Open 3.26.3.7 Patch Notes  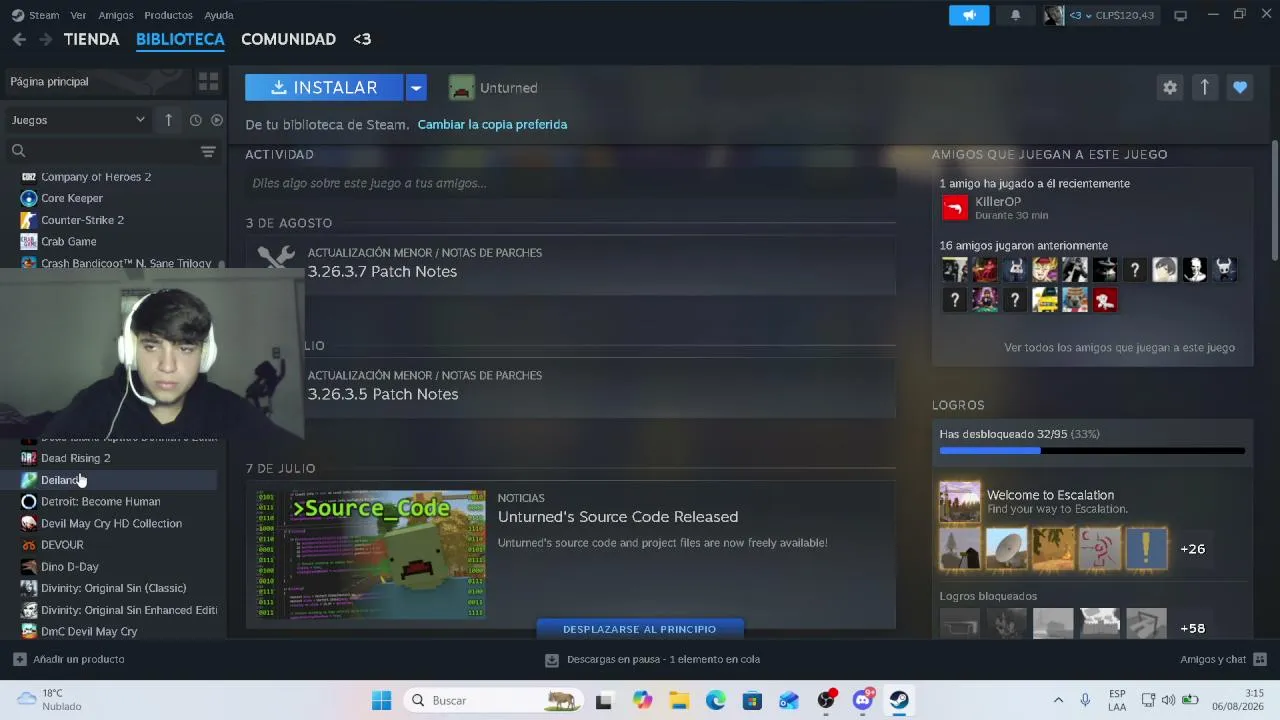382,272
